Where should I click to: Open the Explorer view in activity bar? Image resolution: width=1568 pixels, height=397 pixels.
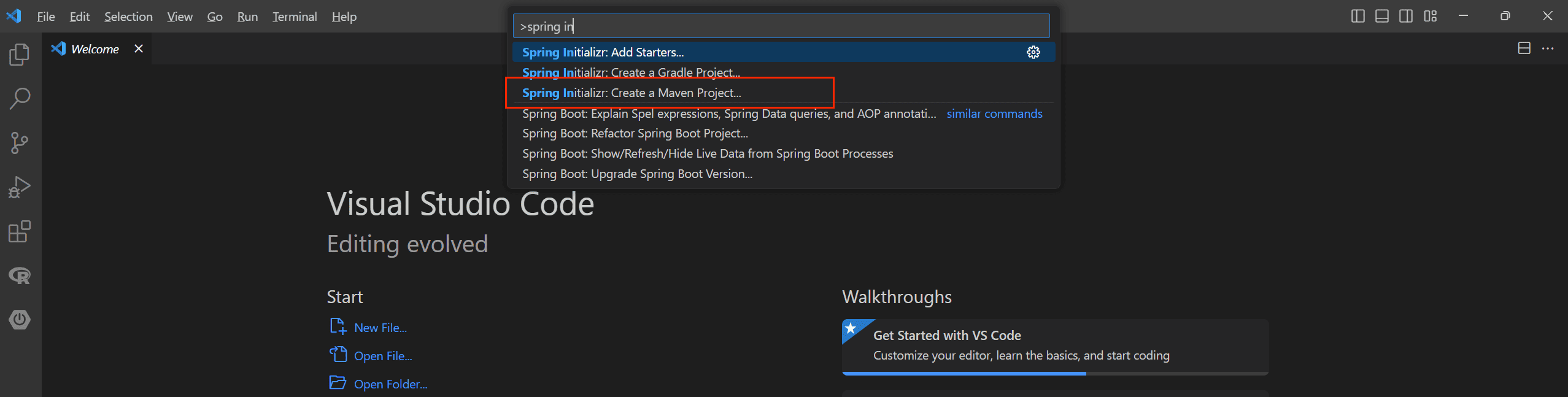coord(20,55)
